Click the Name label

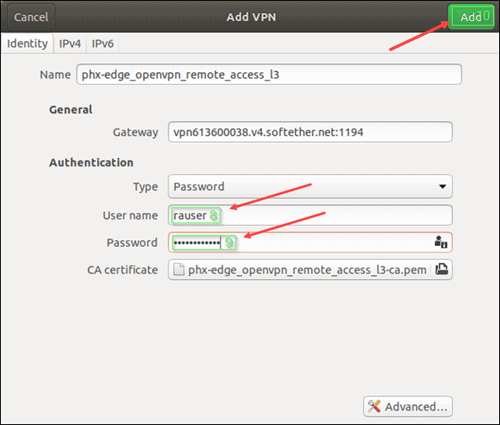tap(55, 75)
